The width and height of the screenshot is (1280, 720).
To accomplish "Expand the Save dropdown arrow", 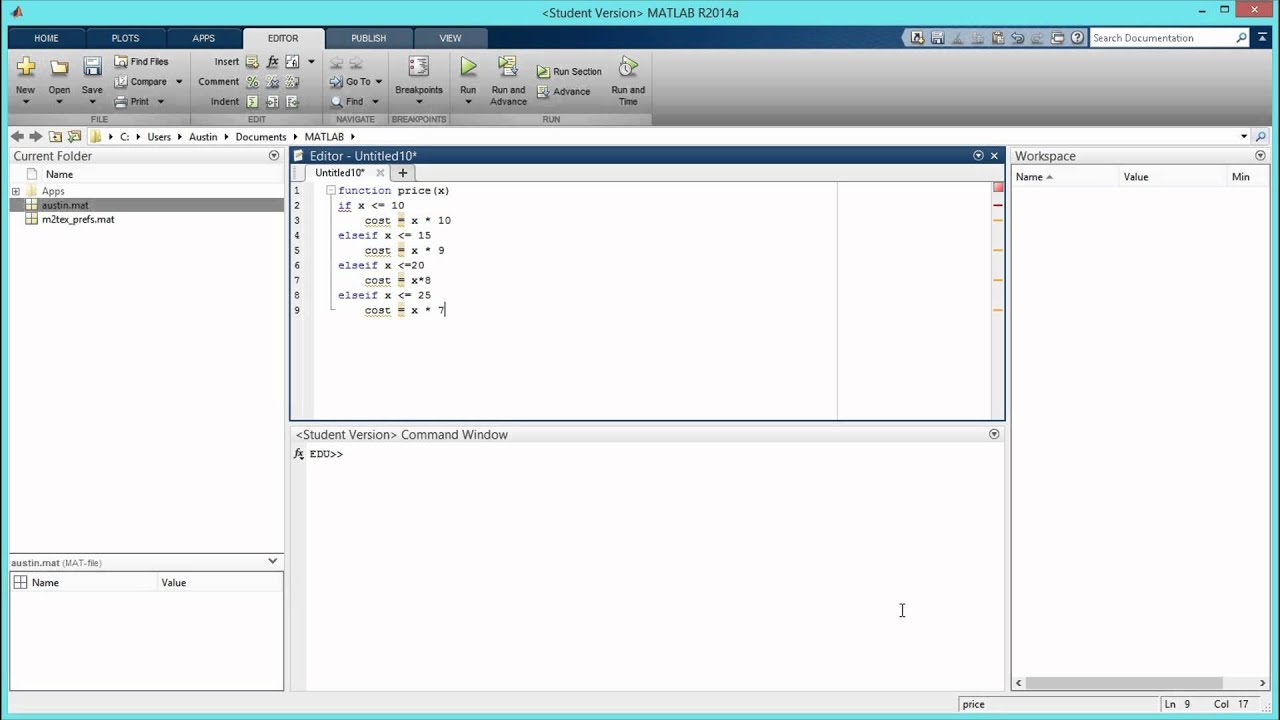I will 92,102.
